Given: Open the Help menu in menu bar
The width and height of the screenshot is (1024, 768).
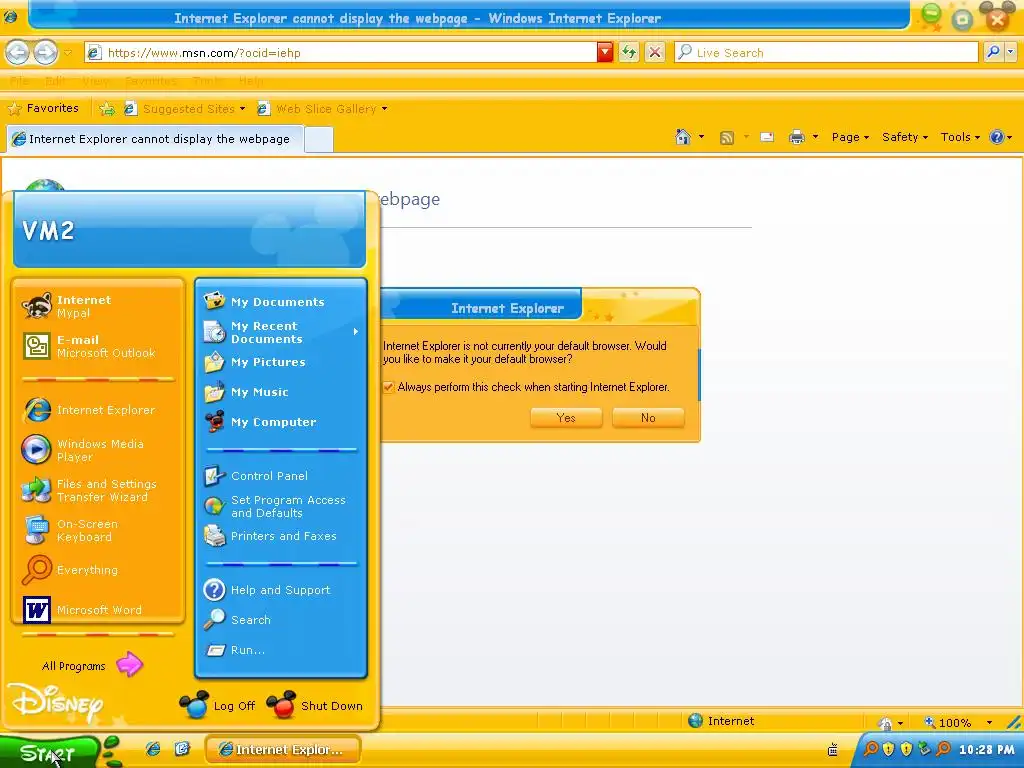Looking at the screenshot, I should tap(251, 81).
